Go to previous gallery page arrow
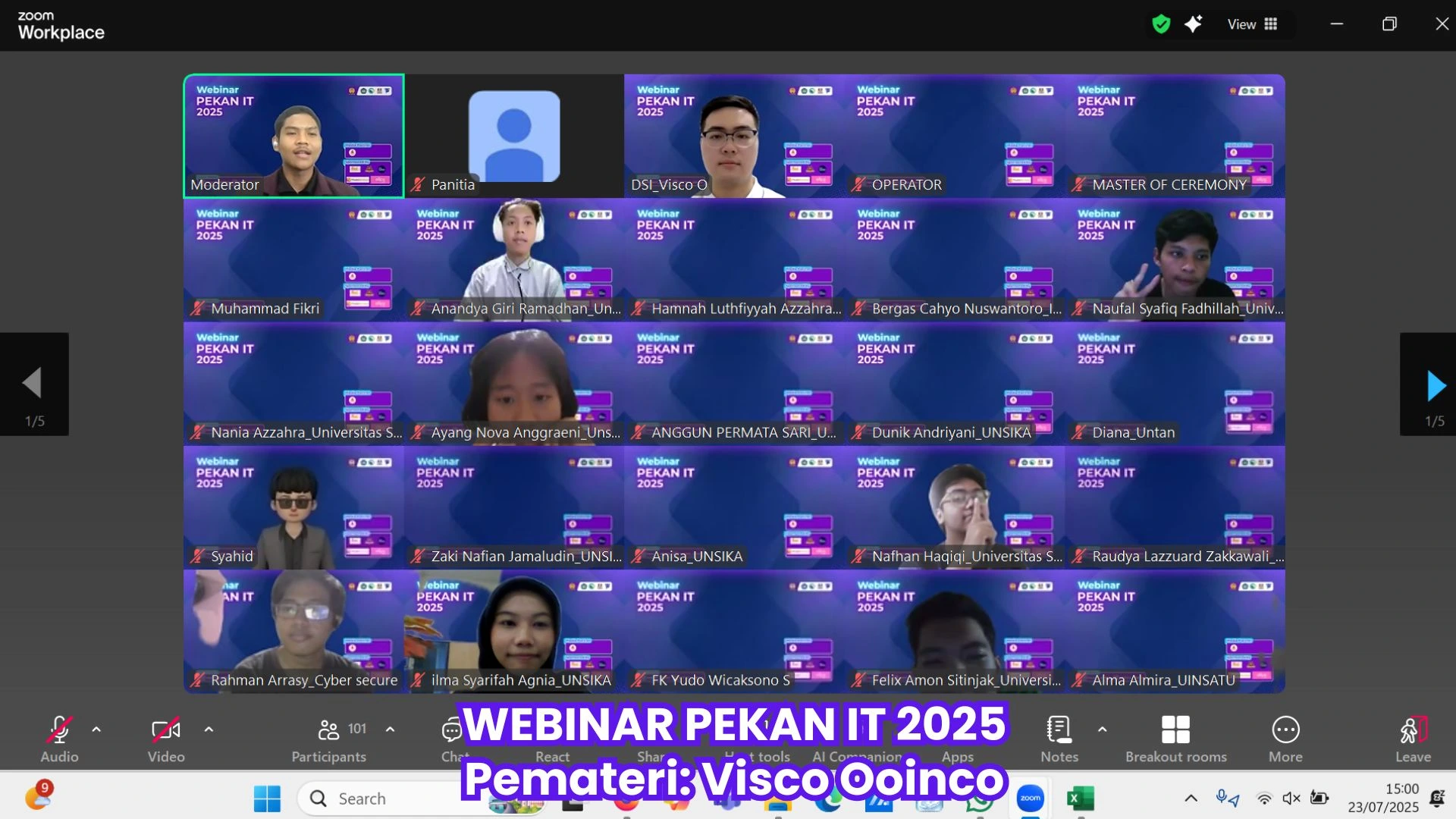The width and height of the screenshot is (1456, 819). [32, 384]
